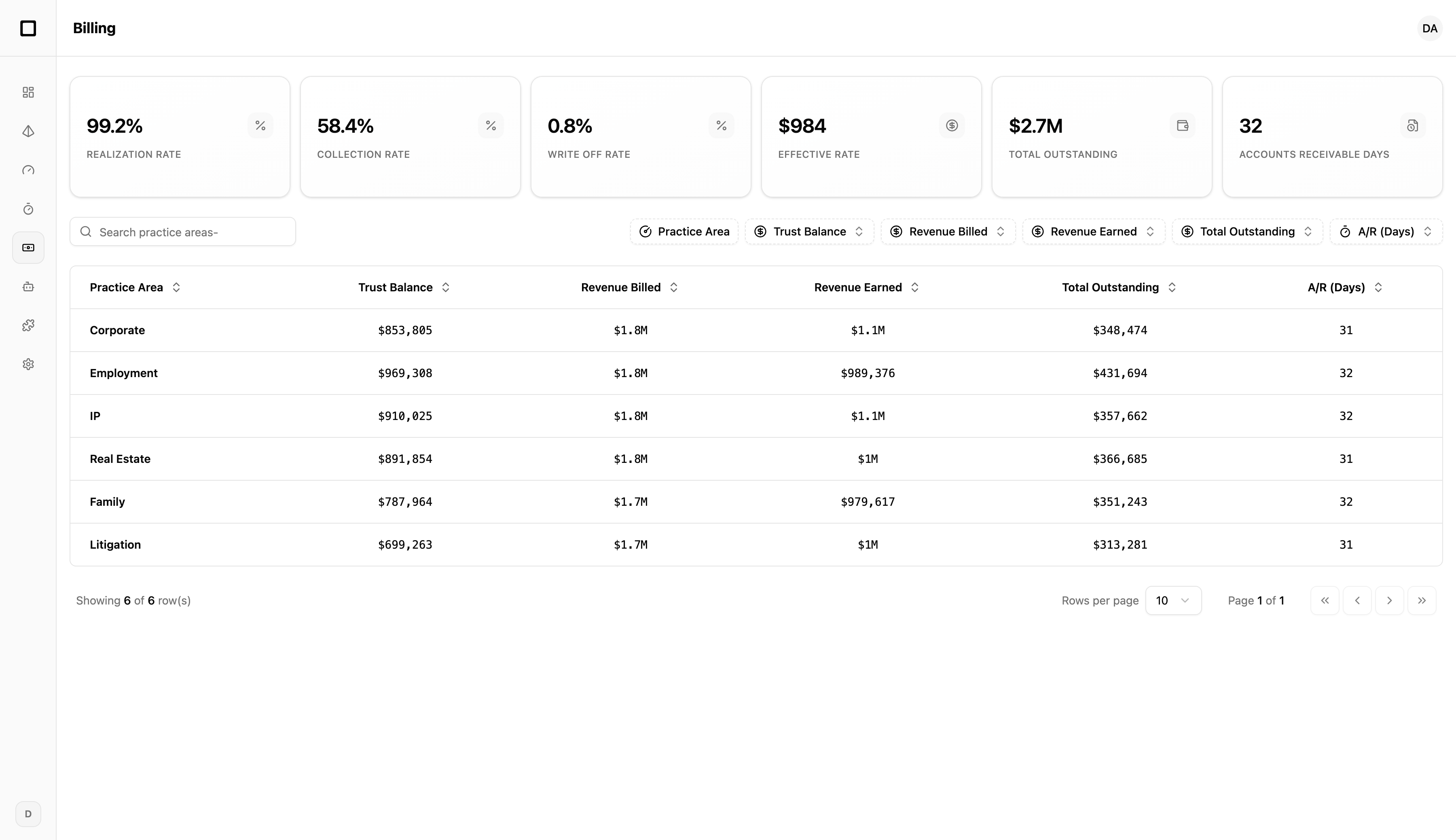Open the robot assistant icon in sidebar
Image resolution: width=1456 pixels, height=840 pixels.
pyautogui.click(x=28, y=286)
